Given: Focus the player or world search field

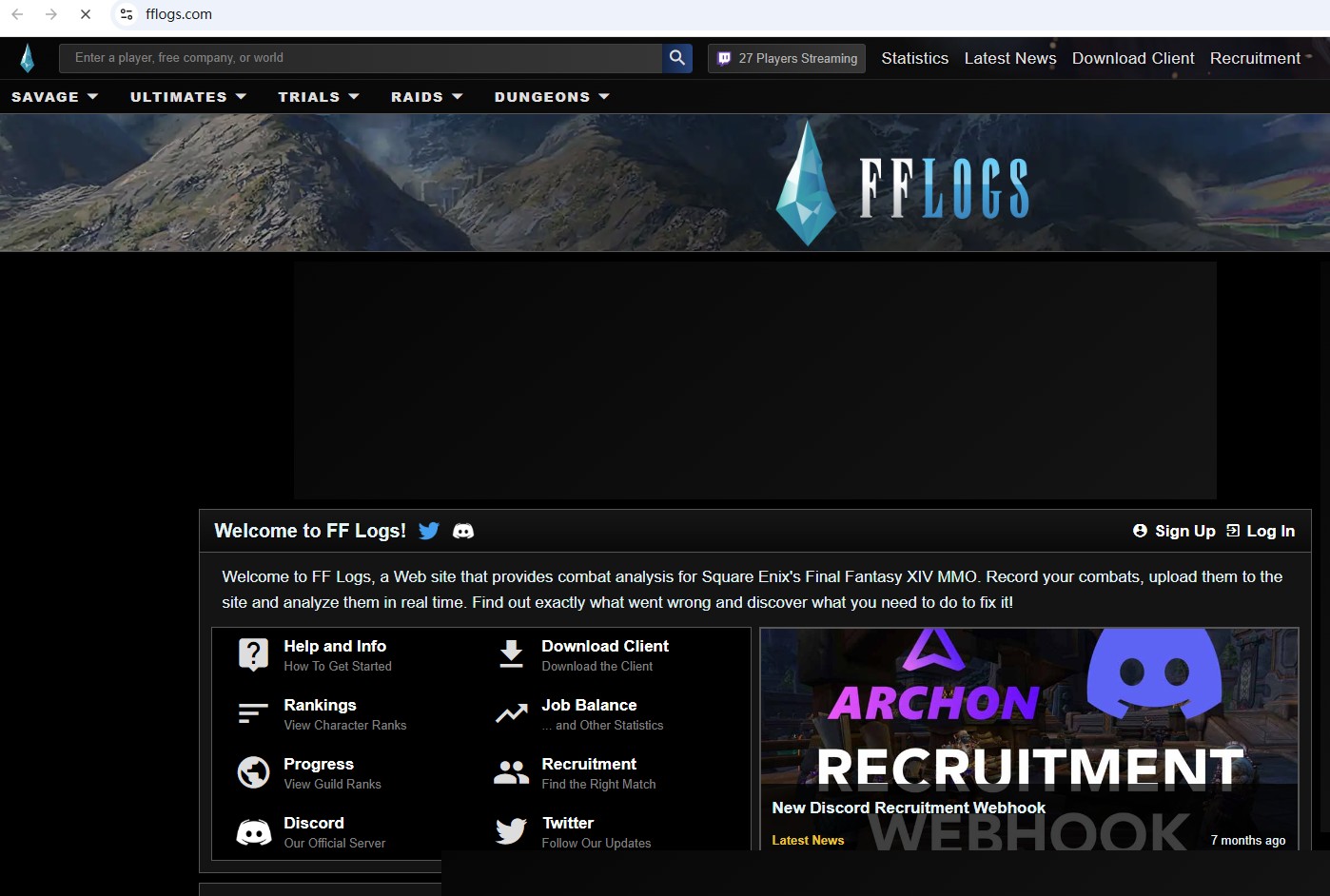Looking at the screenshot, I should [362, 58].
